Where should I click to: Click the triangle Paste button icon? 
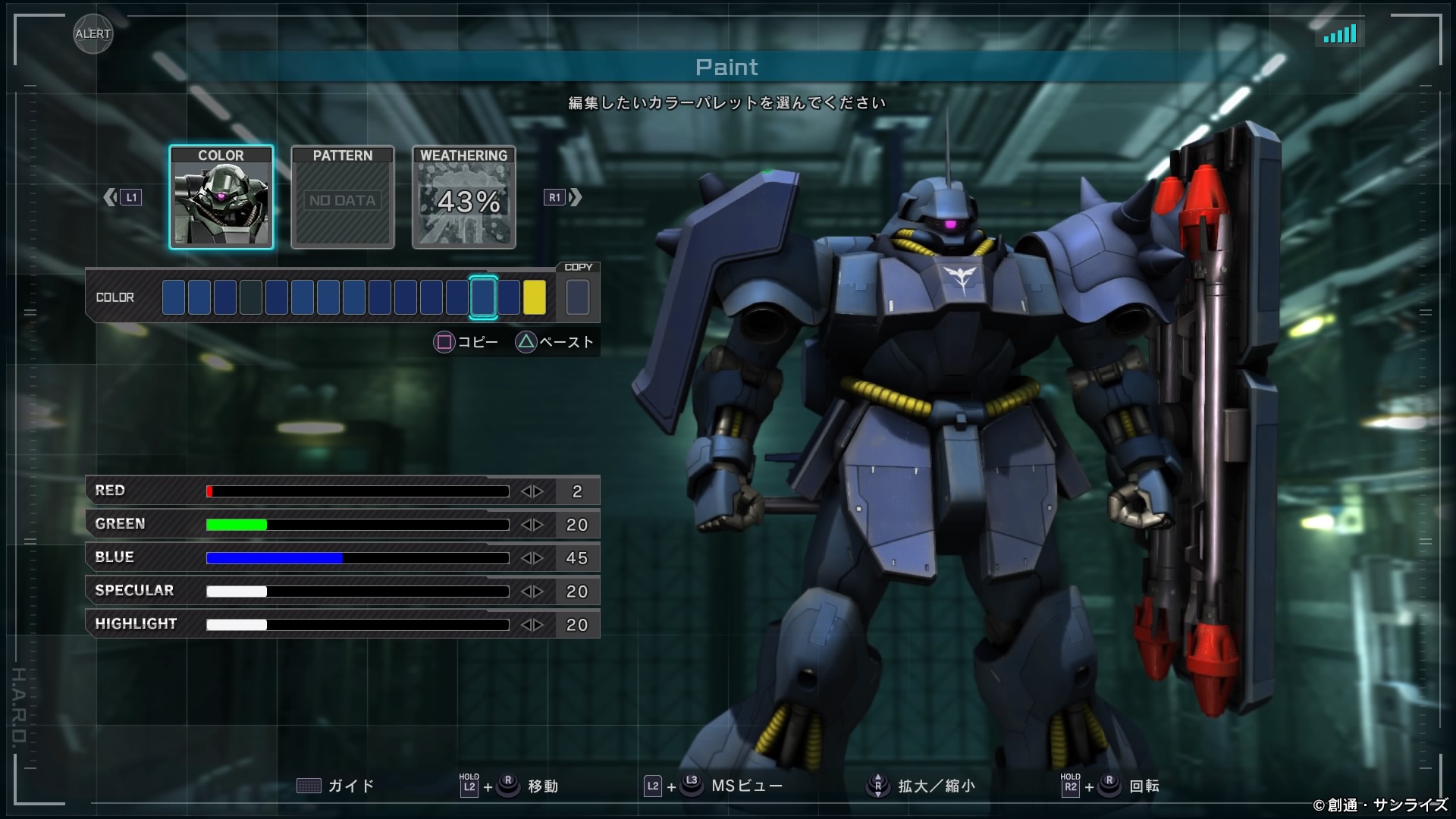click(526, 342)
